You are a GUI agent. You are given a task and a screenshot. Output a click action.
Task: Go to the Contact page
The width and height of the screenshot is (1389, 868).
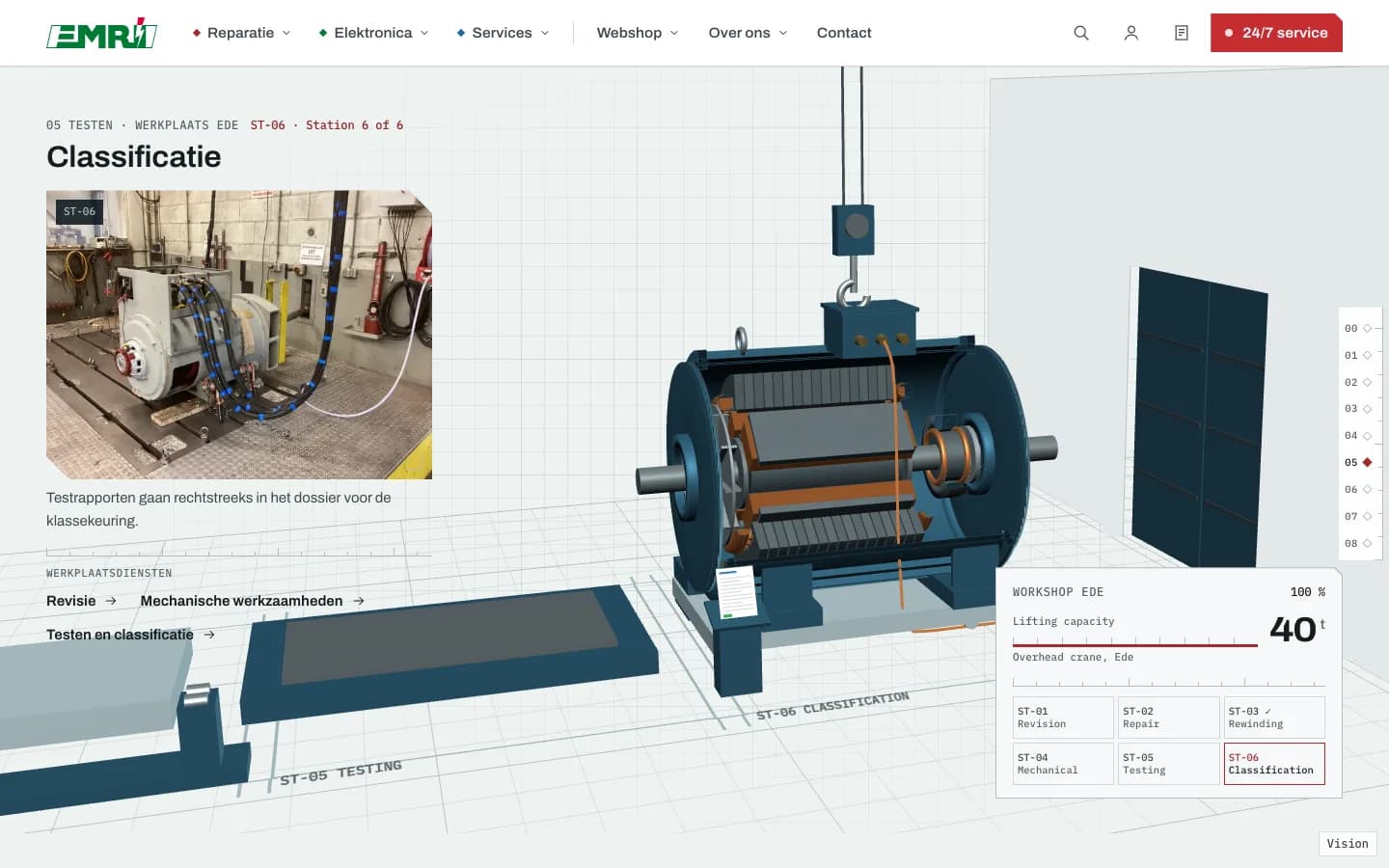coord(844,33)
